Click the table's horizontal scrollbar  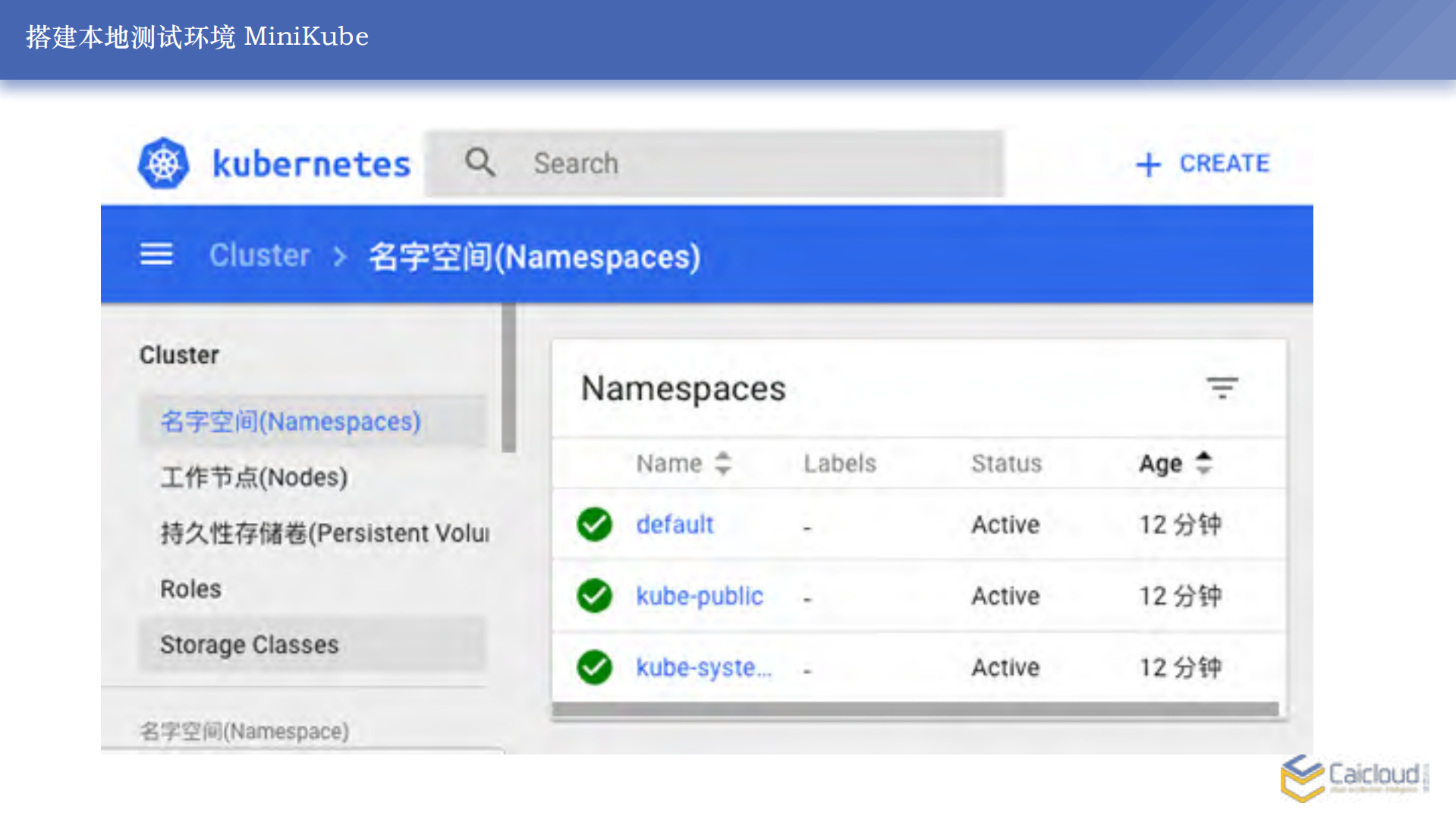click(x=918, y=707)
